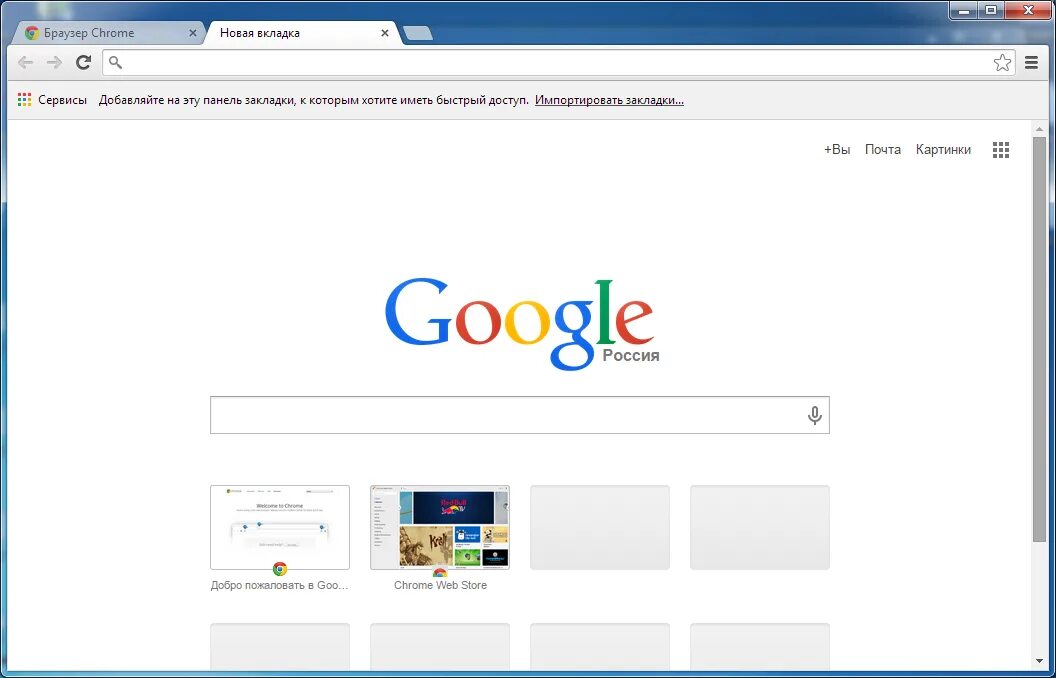
Task: Open a new tab with the tab button
Action: tap(418, 33)
